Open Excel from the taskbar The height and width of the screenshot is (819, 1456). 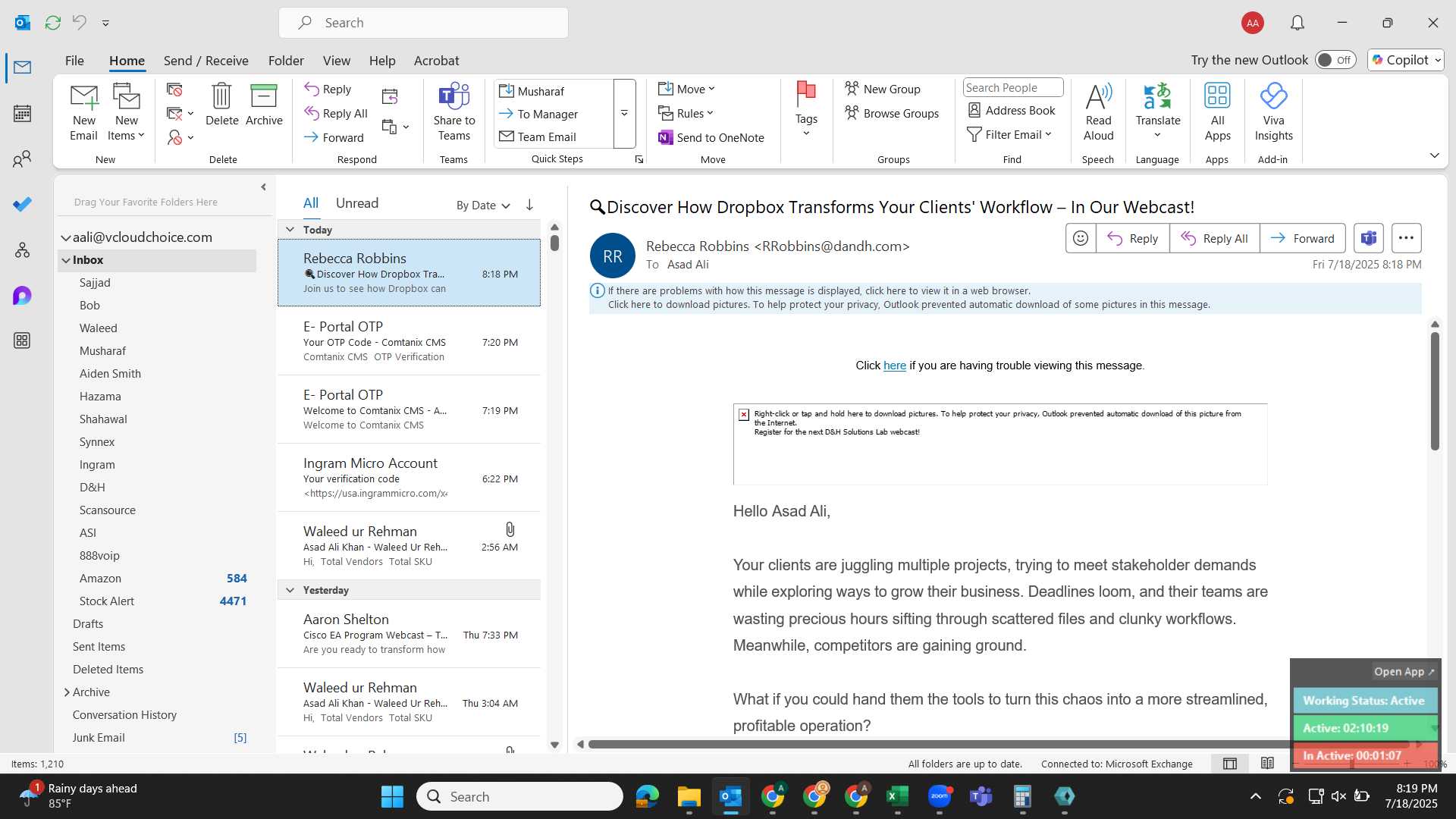pos(897,796)
